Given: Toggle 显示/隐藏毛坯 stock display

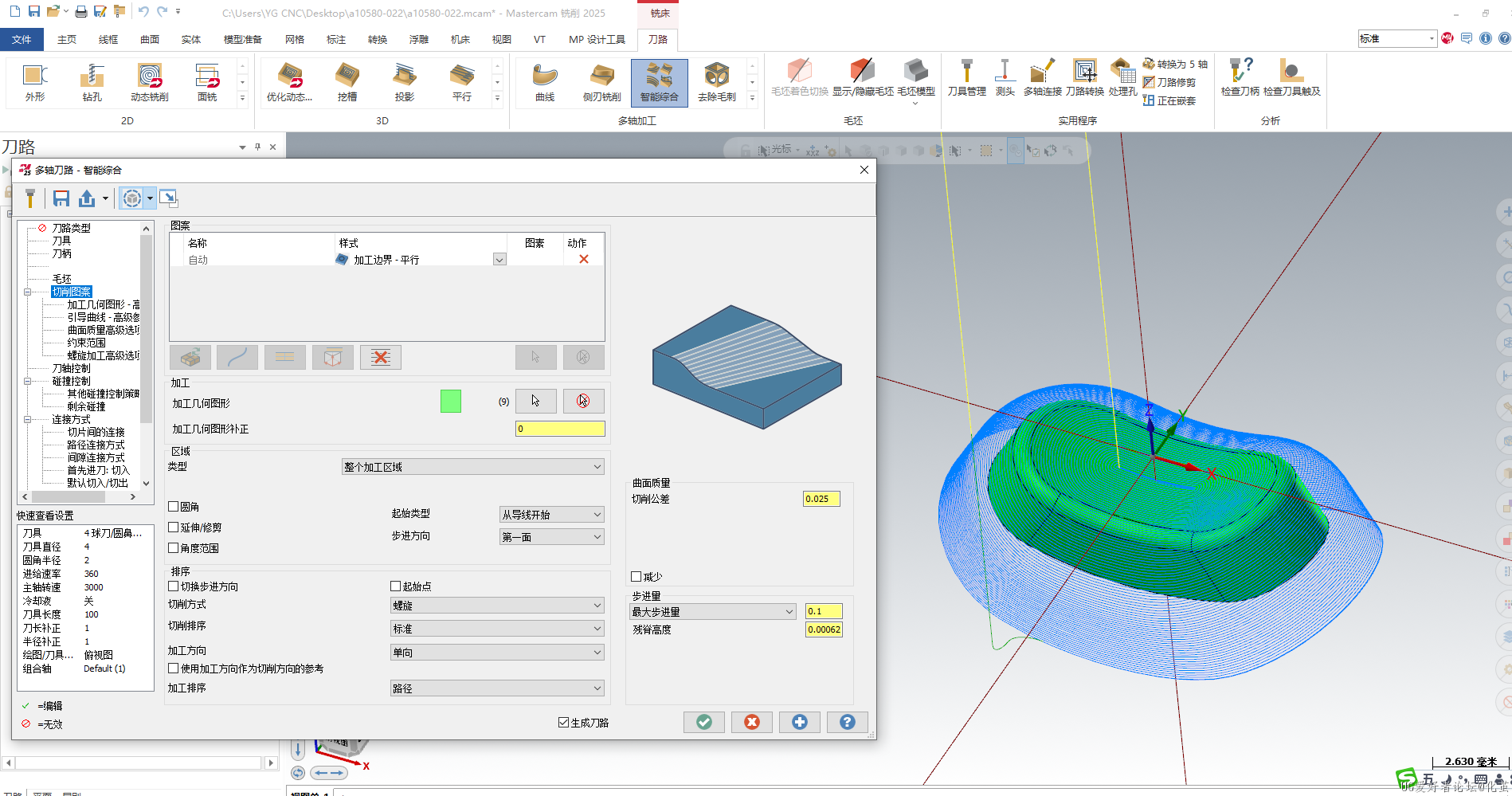Looking at the screenshot, I should tap(863, 77).
